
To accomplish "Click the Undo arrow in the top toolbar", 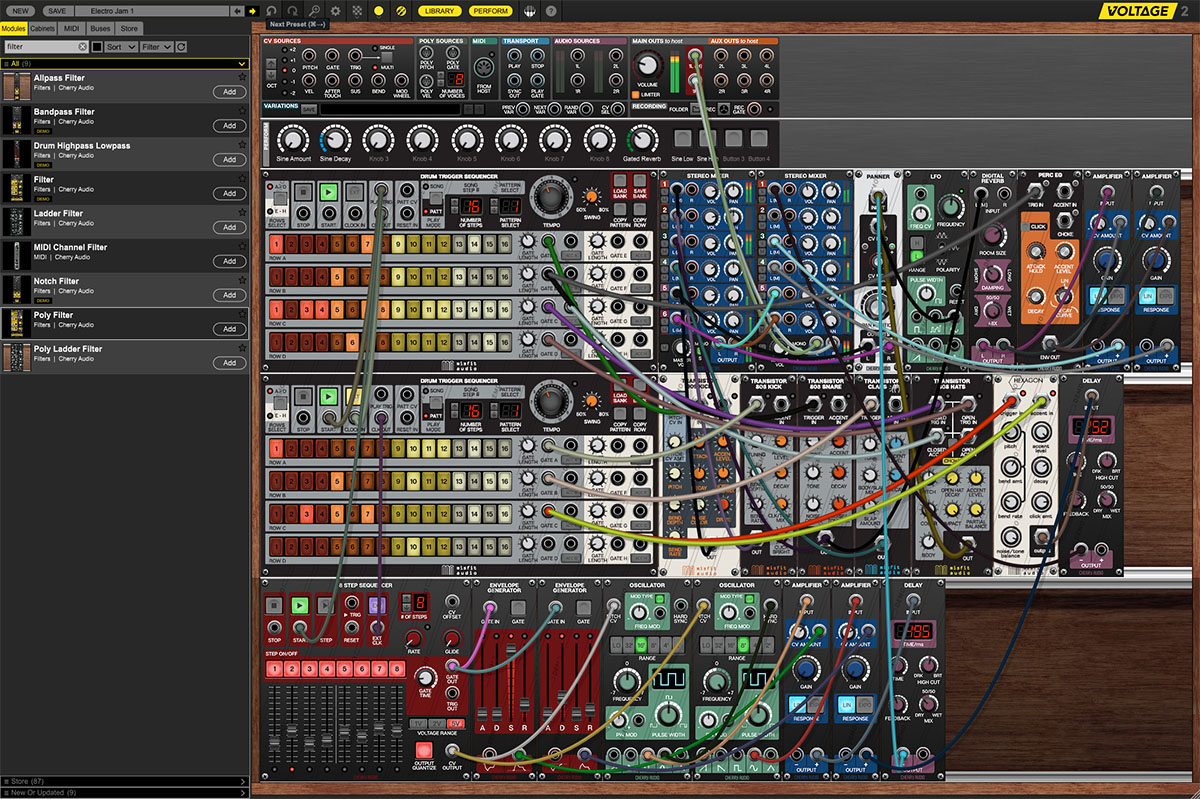I will (x=272, y=11).
